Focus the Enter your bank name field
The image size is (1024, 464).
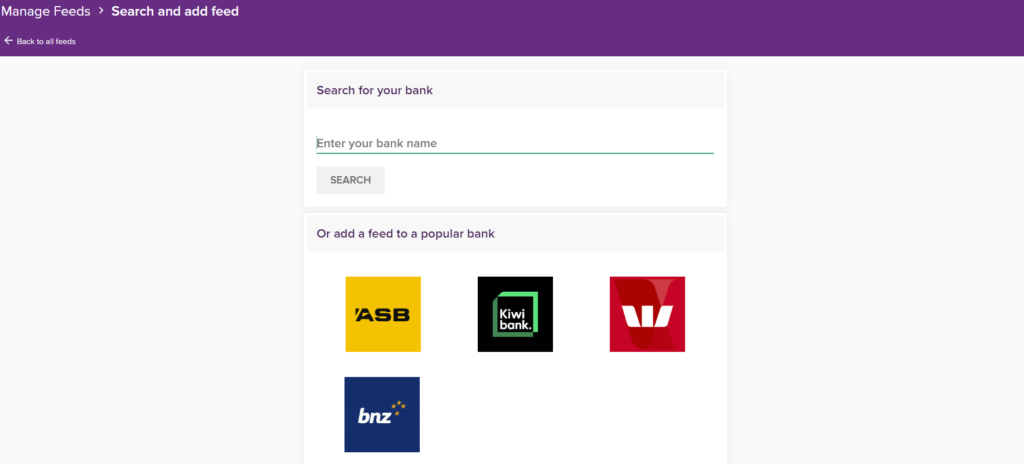(515, 144)
